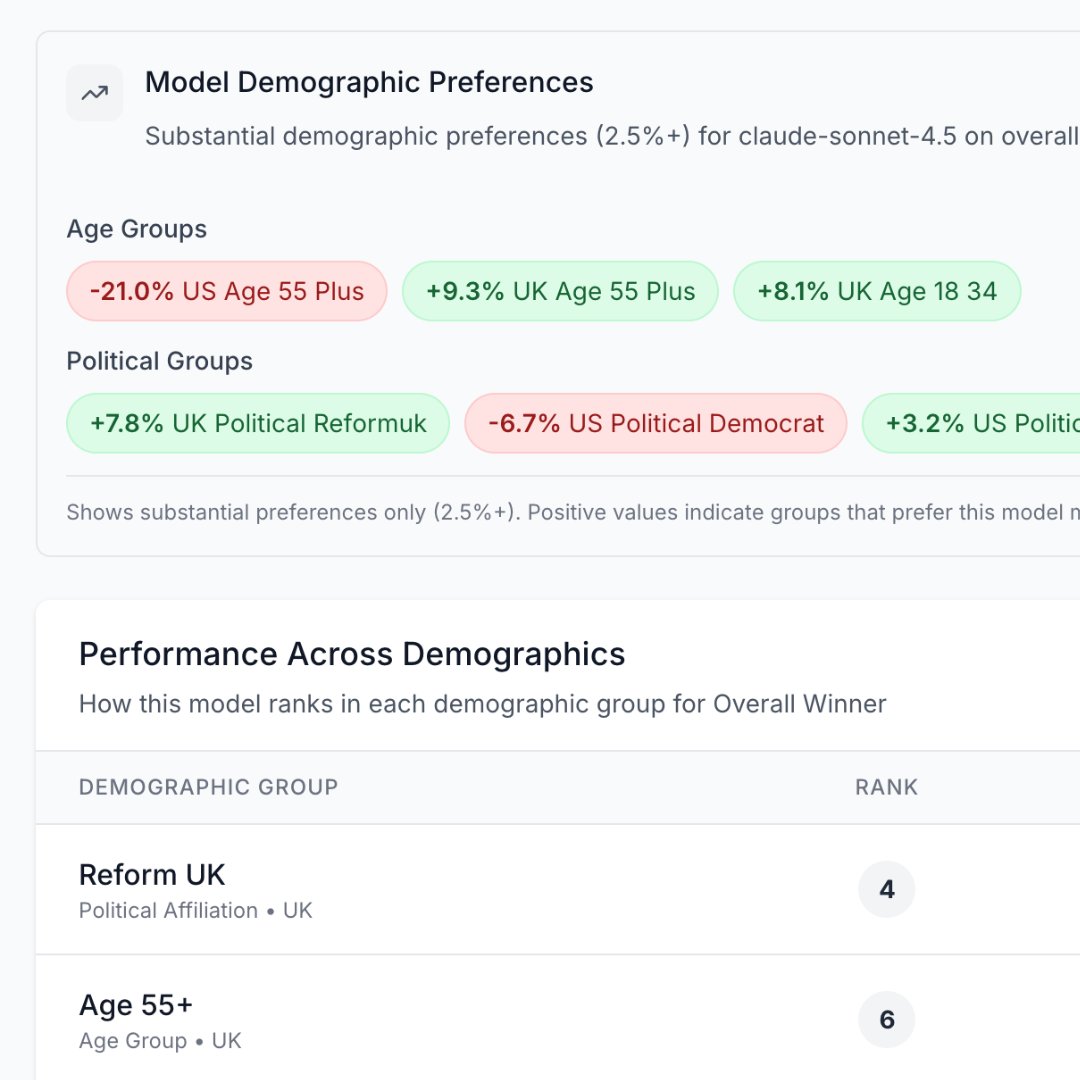This screenshot has height=1080, width=1080.
Task: Click the +8.1% UK Age 18 34 badge
Action: [877, 291]
